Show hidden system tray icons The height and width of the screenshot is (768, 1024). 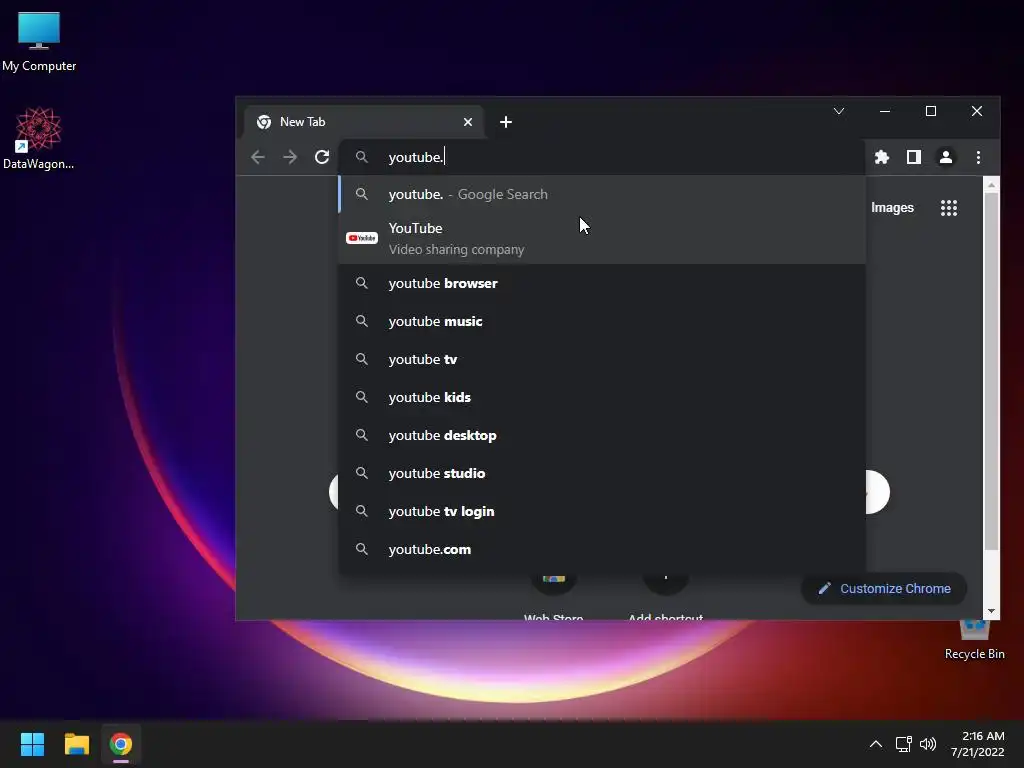pos(876,744)
